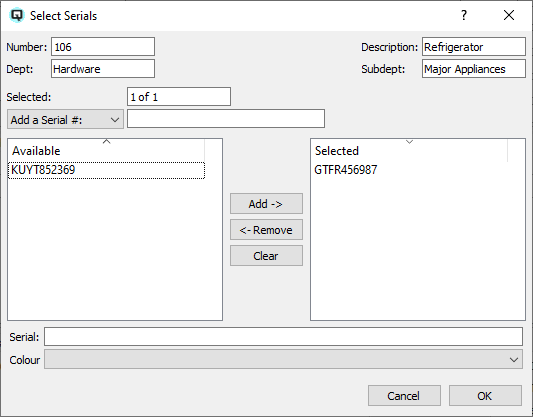Click the Available column sort arrow
The image size is (533, 417).
click(x=106, y=141)
